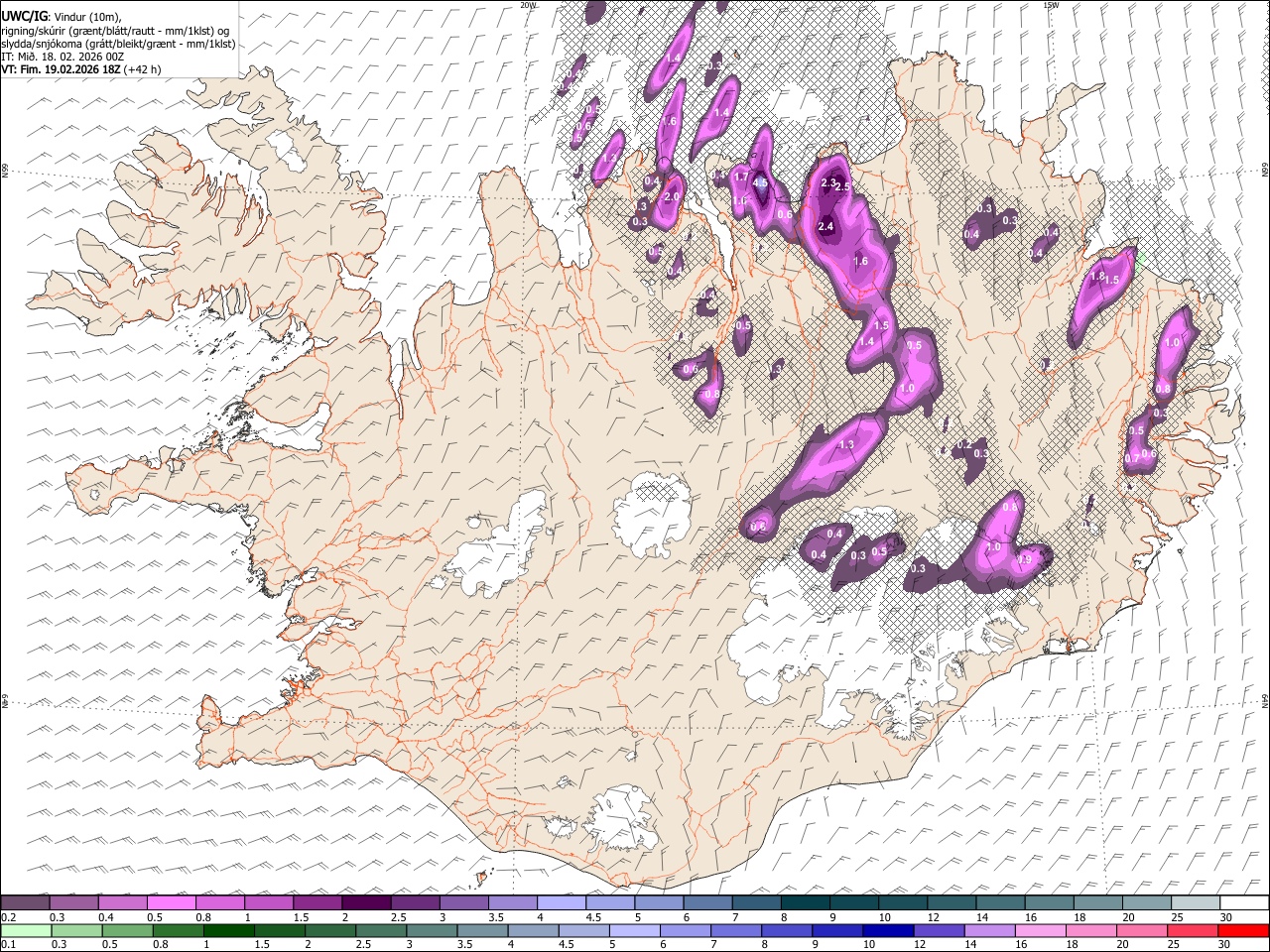Pick the white 30 mm swatch, upper legend
1270x952 pixels.
click(x=1243, y=902)
